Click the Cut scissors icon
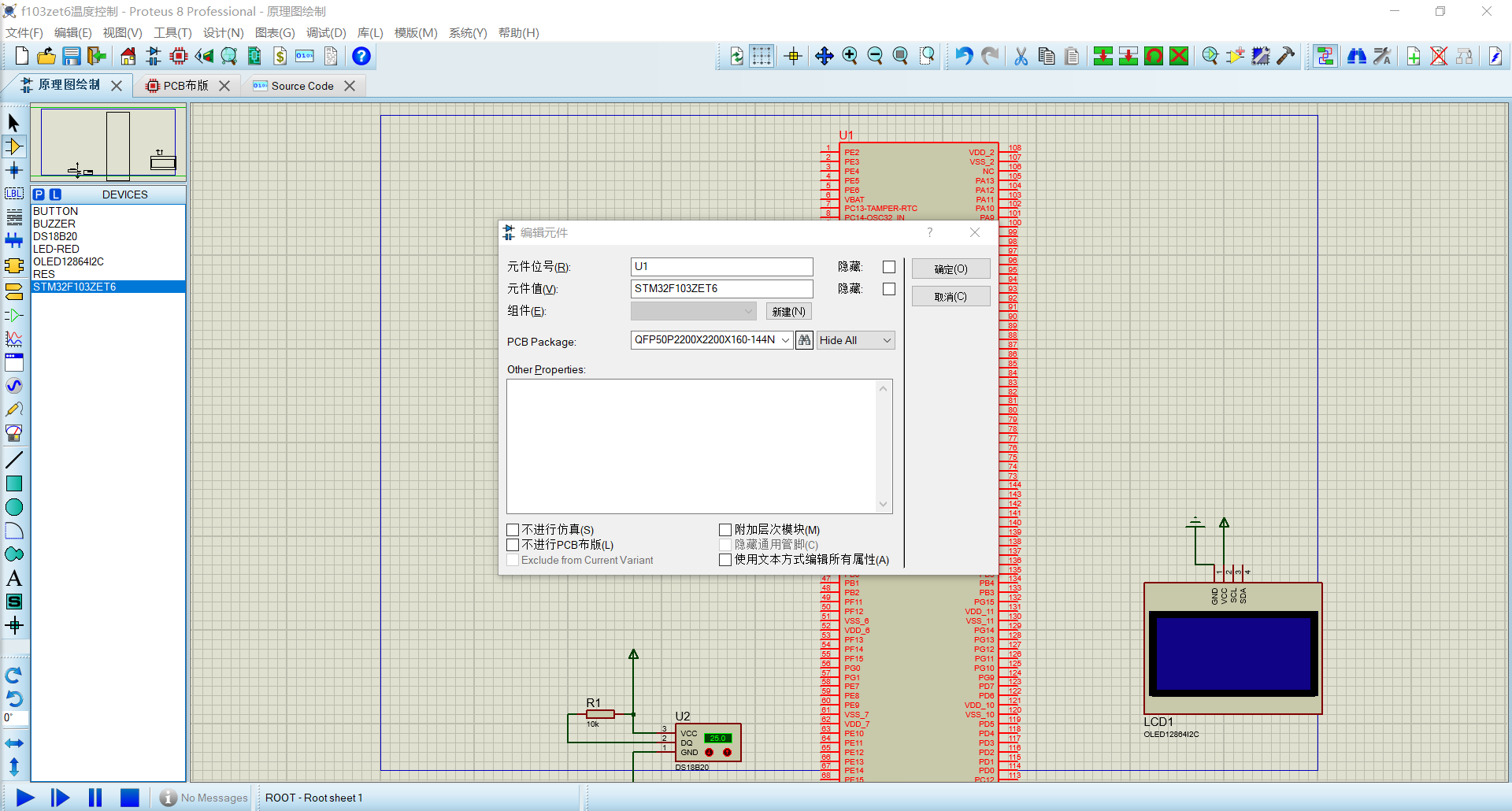1512x811 pixels. (1021, 56)
